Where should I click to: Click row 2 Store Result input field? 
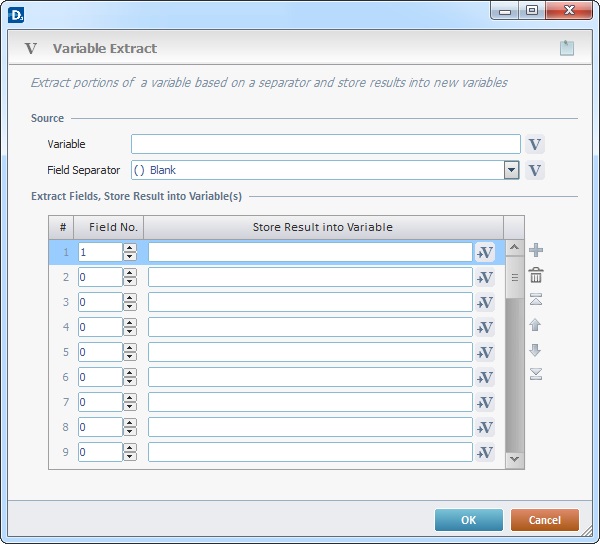[x=310, y=277]
